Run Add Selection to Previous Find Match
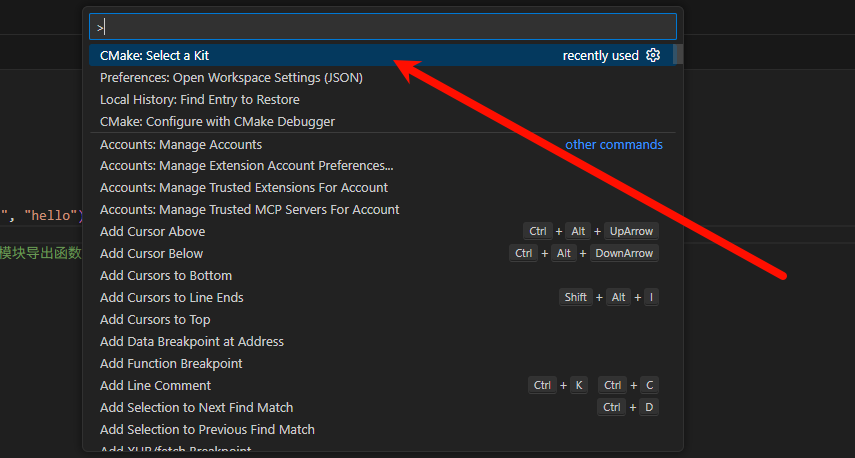 (381, 430)
